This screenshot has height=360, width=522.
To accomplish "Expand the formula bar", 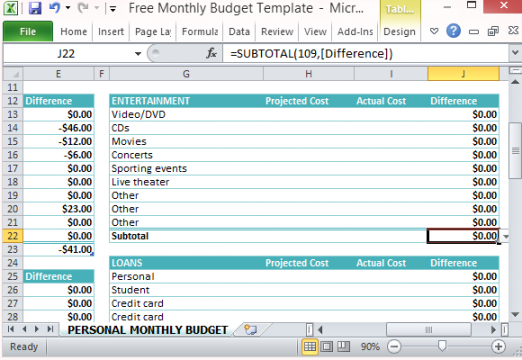I will (x=515, y=53).
